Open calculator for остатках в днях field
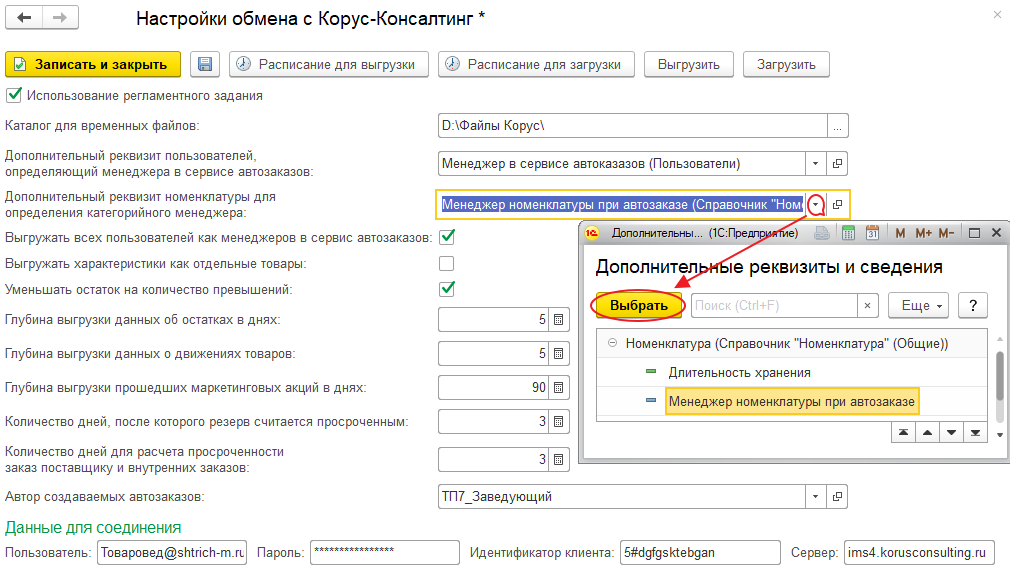This screenshot has width=1010, height=570. point(558,319)
